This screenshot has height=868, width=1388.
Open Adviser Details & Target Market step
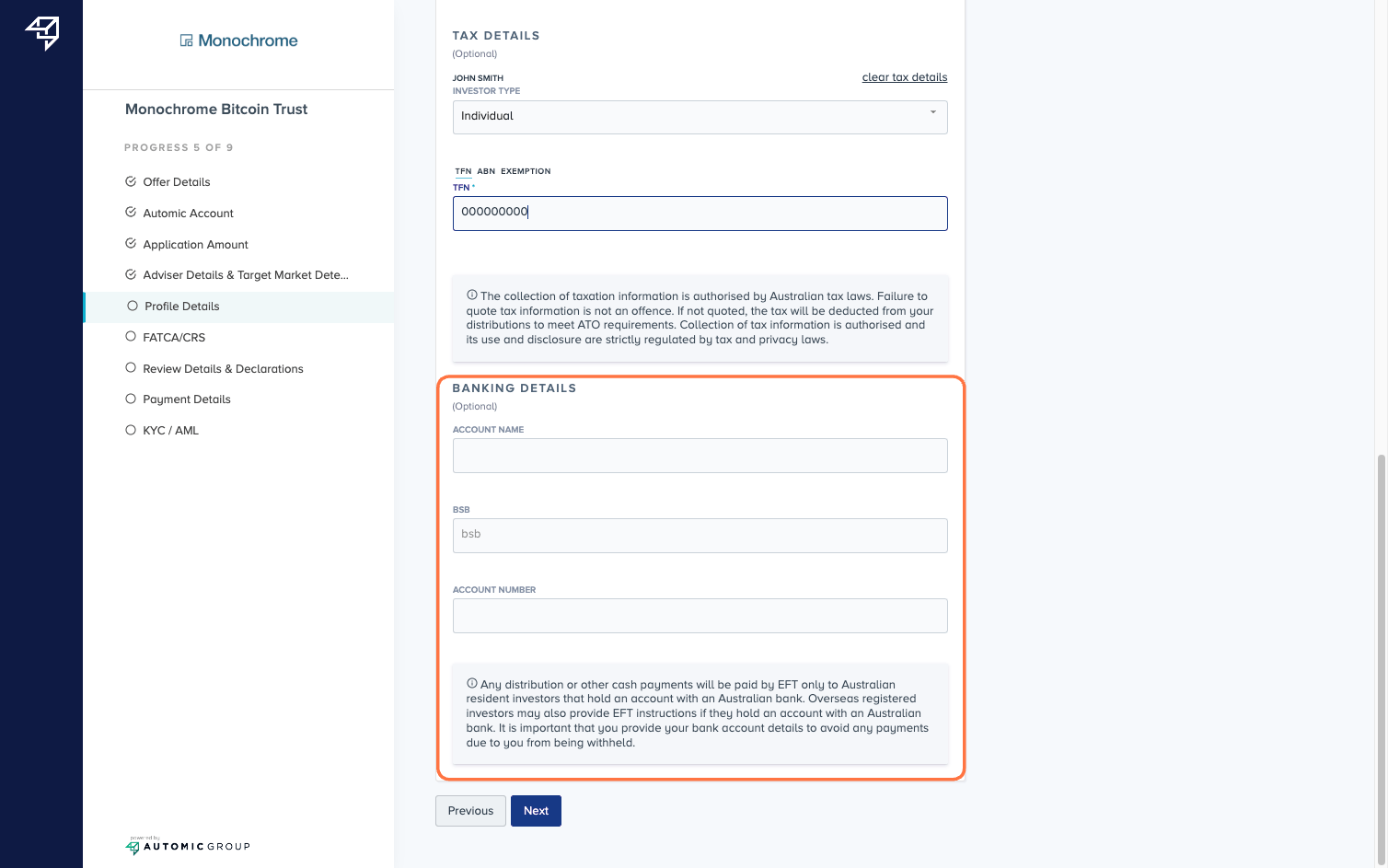click(246, 275)
